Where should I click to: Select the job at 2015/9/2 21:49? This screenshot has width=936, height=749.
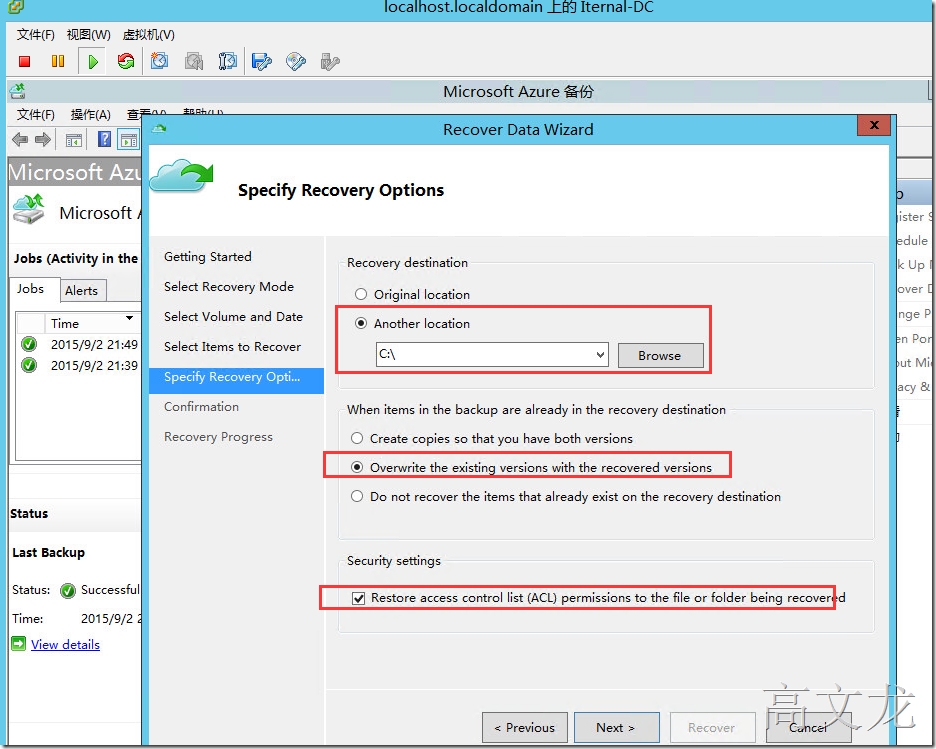point(94,344)
